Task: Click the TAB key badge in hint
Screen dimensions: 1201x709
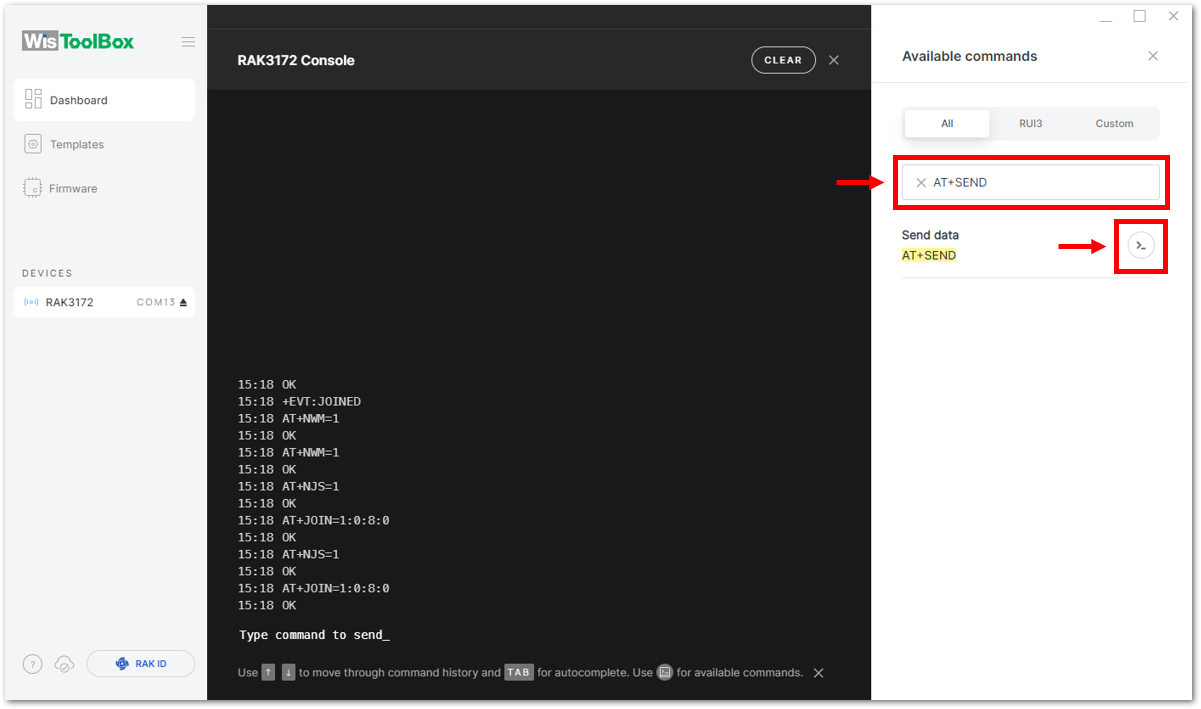Action: (x=519, y=673)
